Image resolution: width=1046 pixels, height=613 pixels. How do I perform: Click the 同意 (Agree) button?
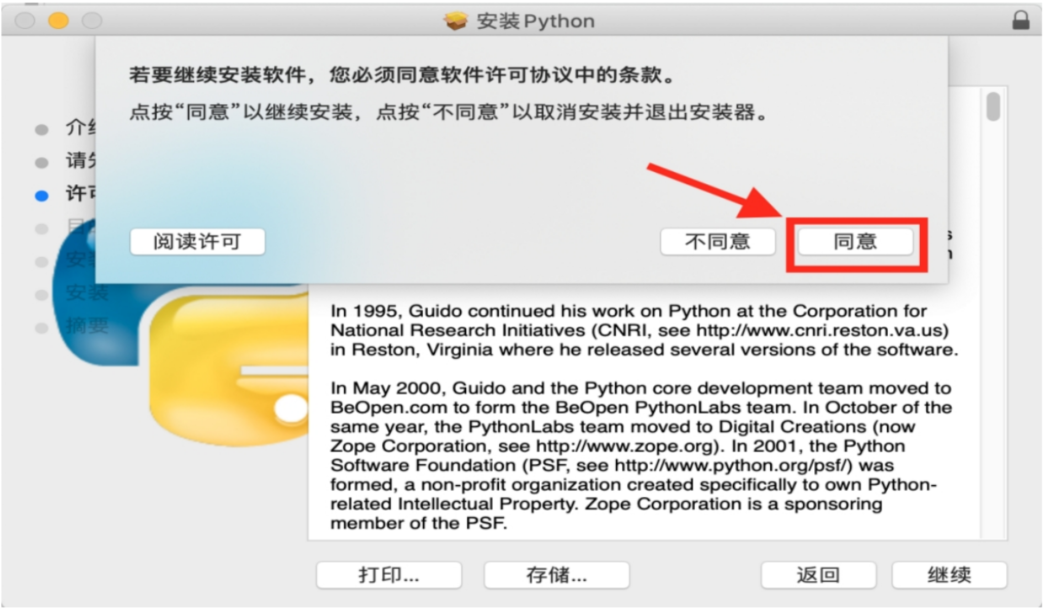point(856,241)
